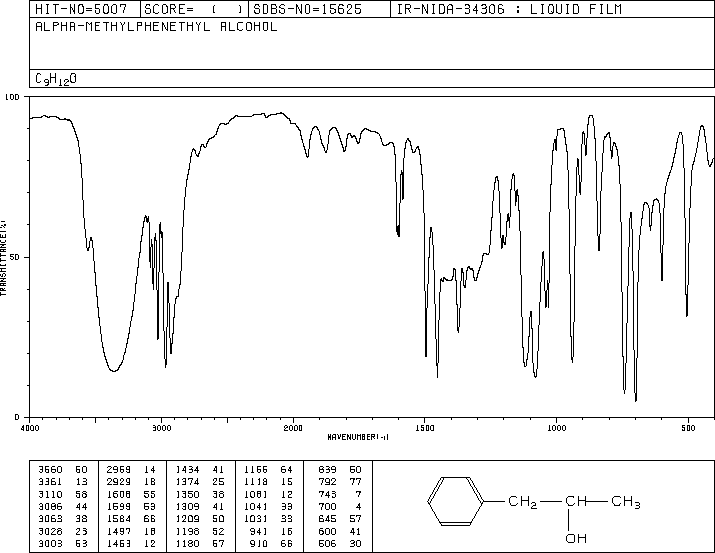The width and height of the screenshot is (715, 553).
Task: Click the 3003 peak table entry
Action: (50, 543)
